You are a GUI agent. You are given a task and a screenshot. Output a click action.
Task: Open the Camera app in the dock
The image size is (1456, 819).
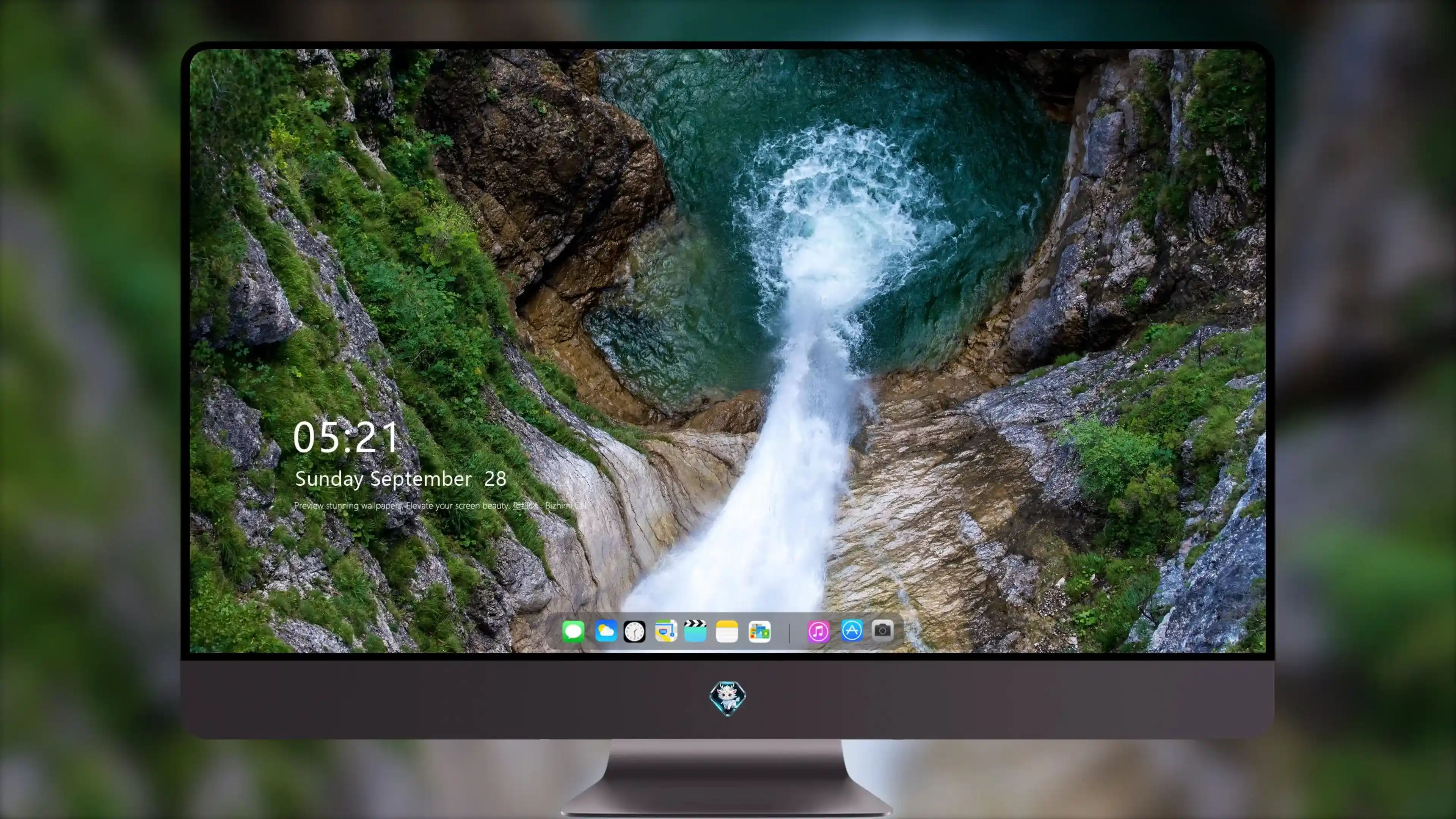click(882, 630)
